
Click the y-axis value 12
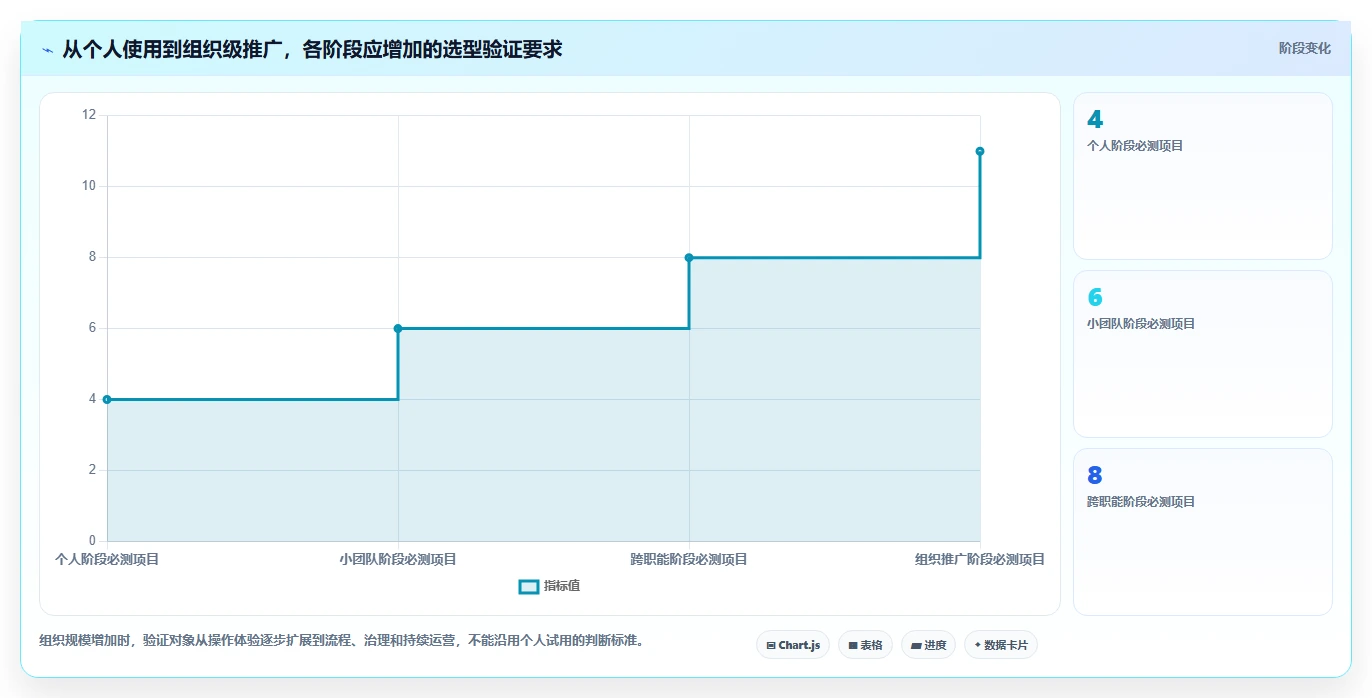[89, 115]
